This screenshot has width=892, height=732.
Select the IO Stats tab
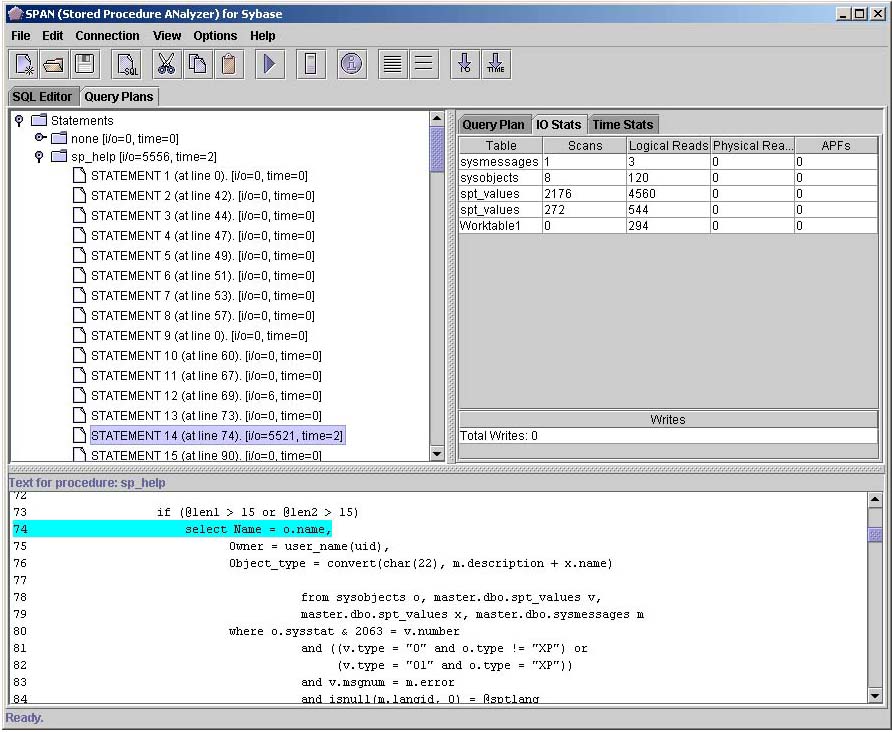click(x=559, y=125)
